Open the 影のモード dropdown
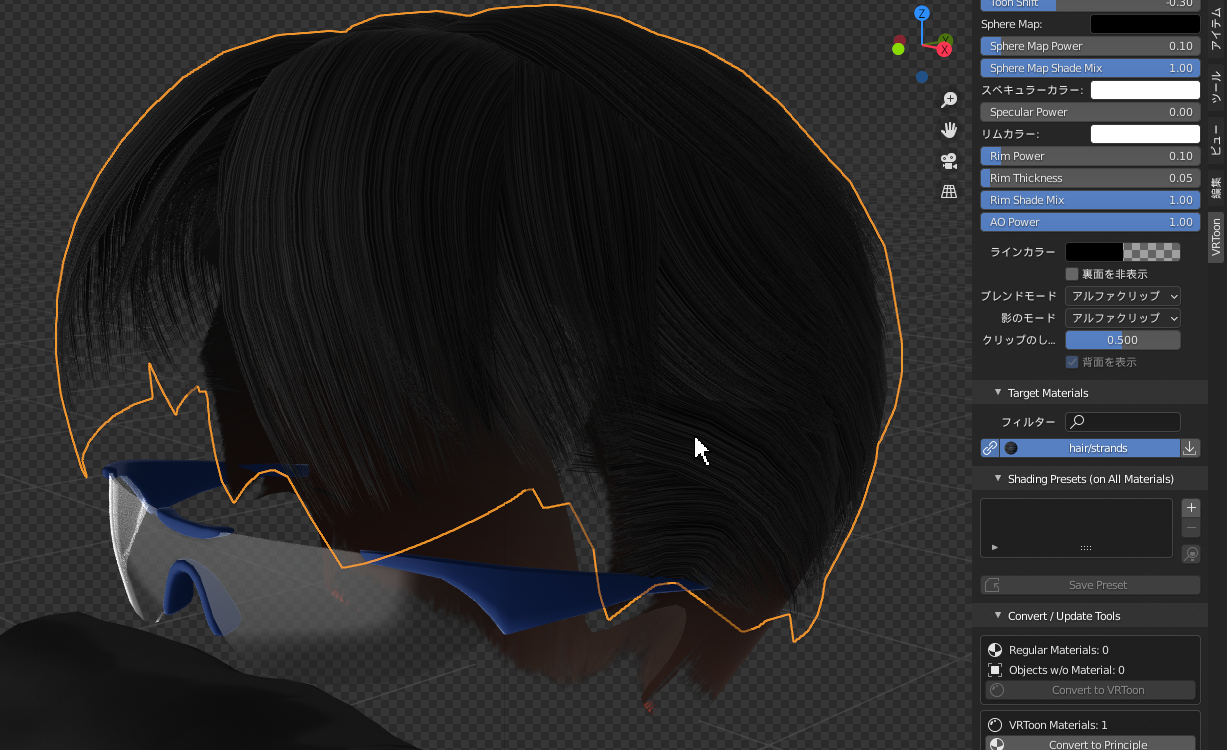This screenshot has height=750, width=1227. click(1123, 318)
